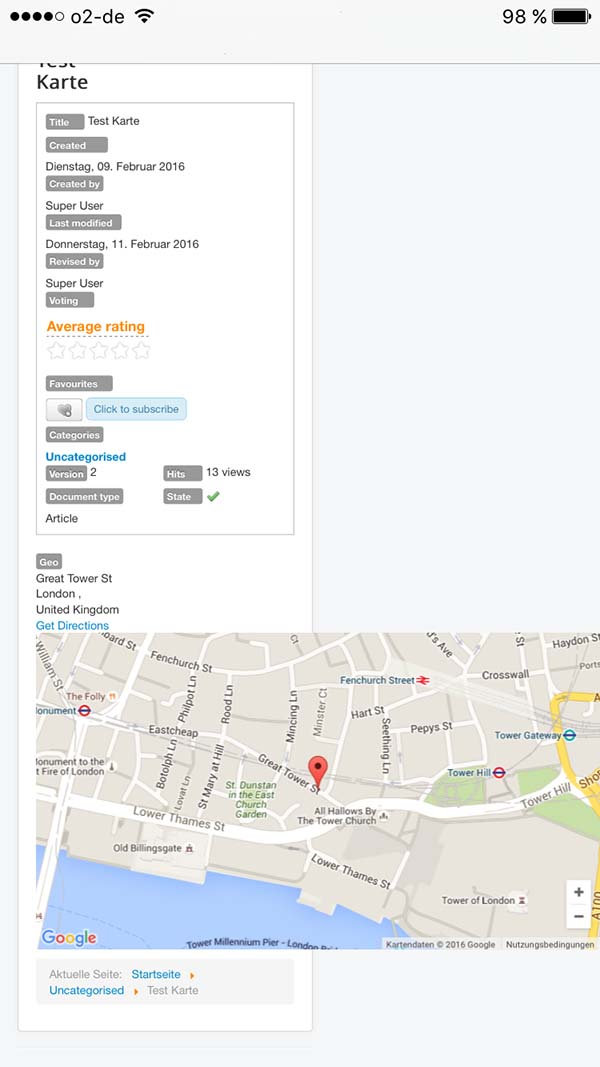This screenshot has height=1067, width=600.
Task: Click the Geo field label
Action: (x=49, y=562)
